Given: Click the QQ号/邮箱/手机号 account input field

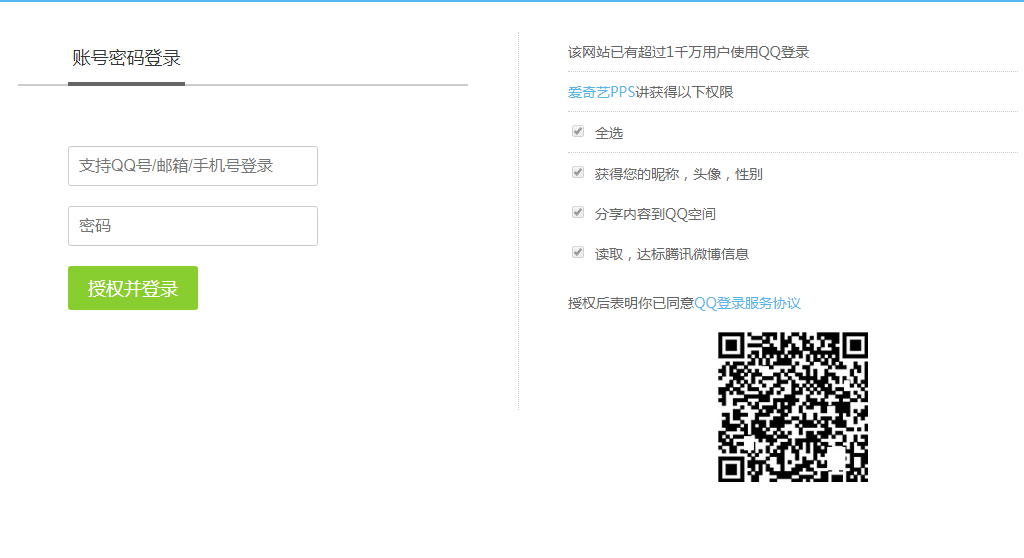Looking at the screenshot, I should [x=193, y=166].
